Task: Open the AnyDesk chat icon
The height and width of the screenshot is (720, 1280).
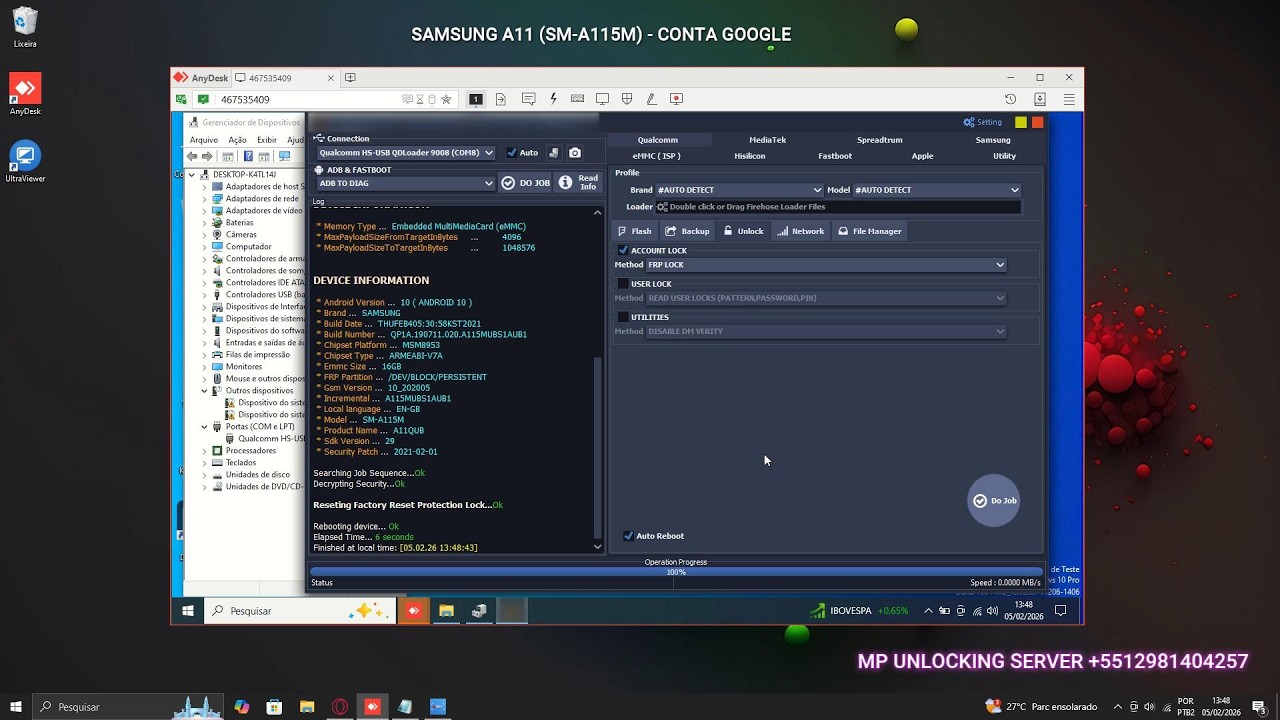Action: tap(528, 99)
